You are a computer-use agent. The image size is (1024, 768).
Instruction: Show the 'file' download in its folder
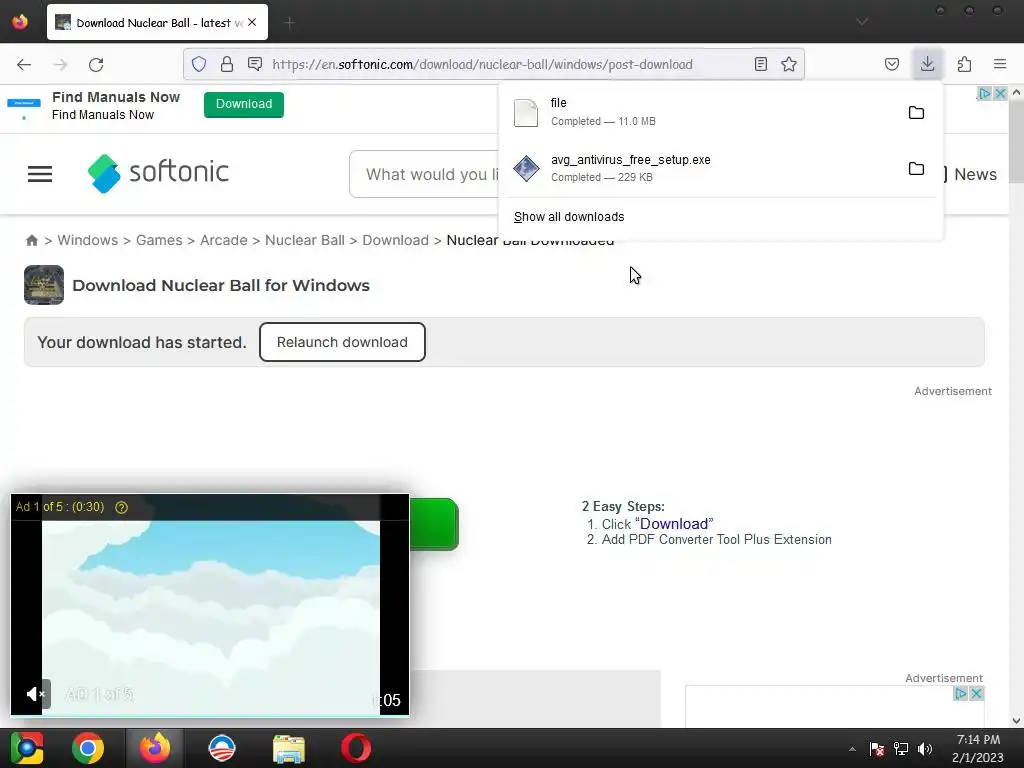pyautogui.click(x=916, y=112)
